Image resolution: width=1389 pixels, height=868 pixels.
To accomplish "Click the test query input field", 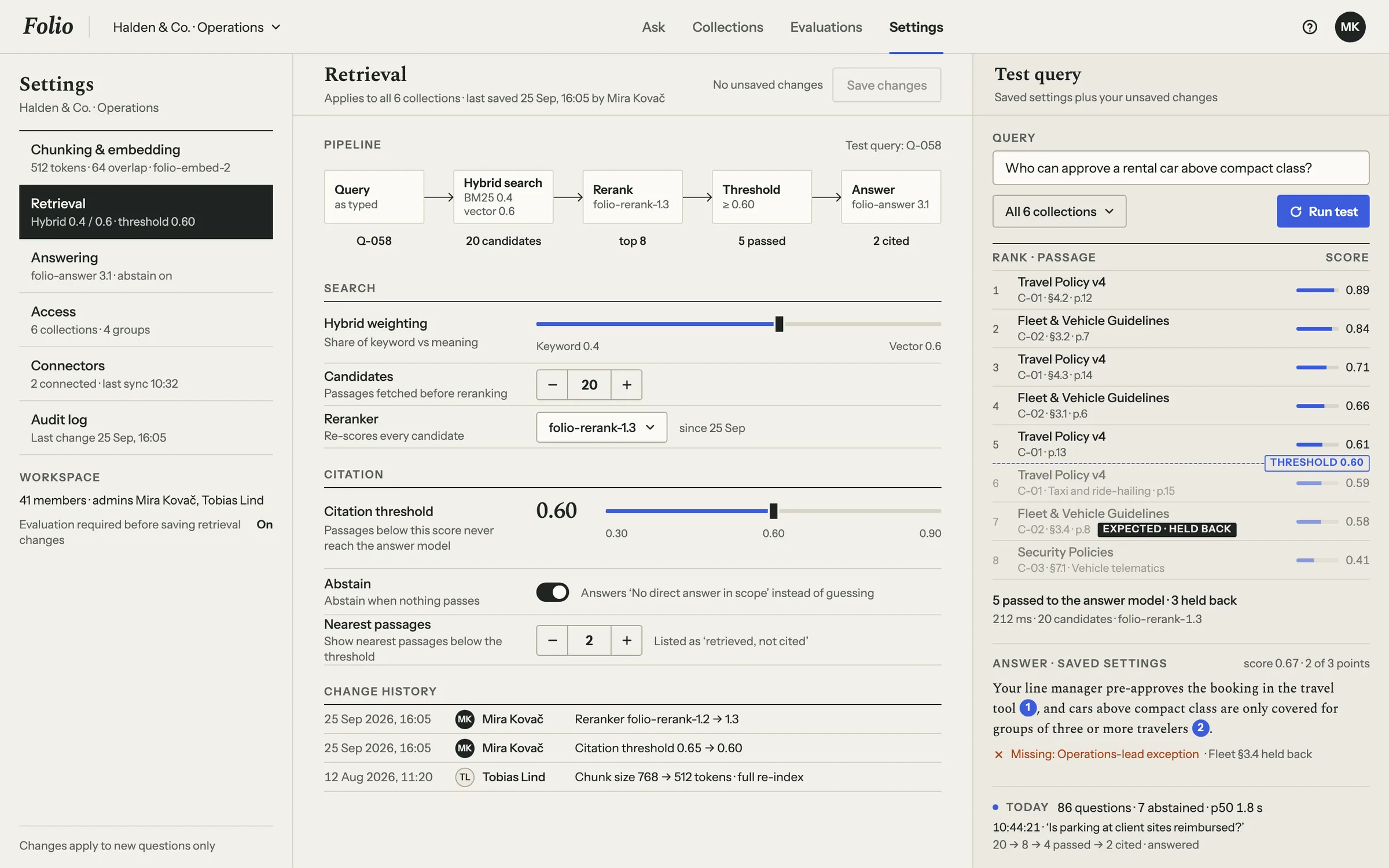I will point(1181,168).
